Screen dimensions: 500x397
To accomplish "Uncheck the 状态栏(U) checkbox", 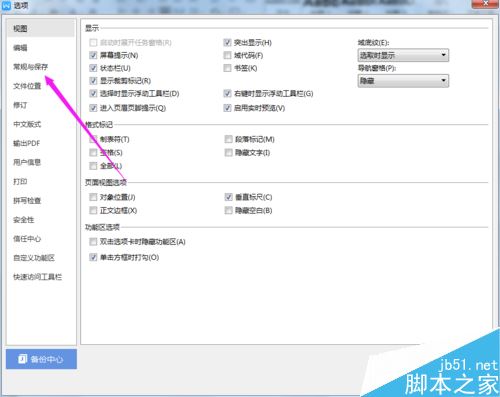I will point(93,68).
